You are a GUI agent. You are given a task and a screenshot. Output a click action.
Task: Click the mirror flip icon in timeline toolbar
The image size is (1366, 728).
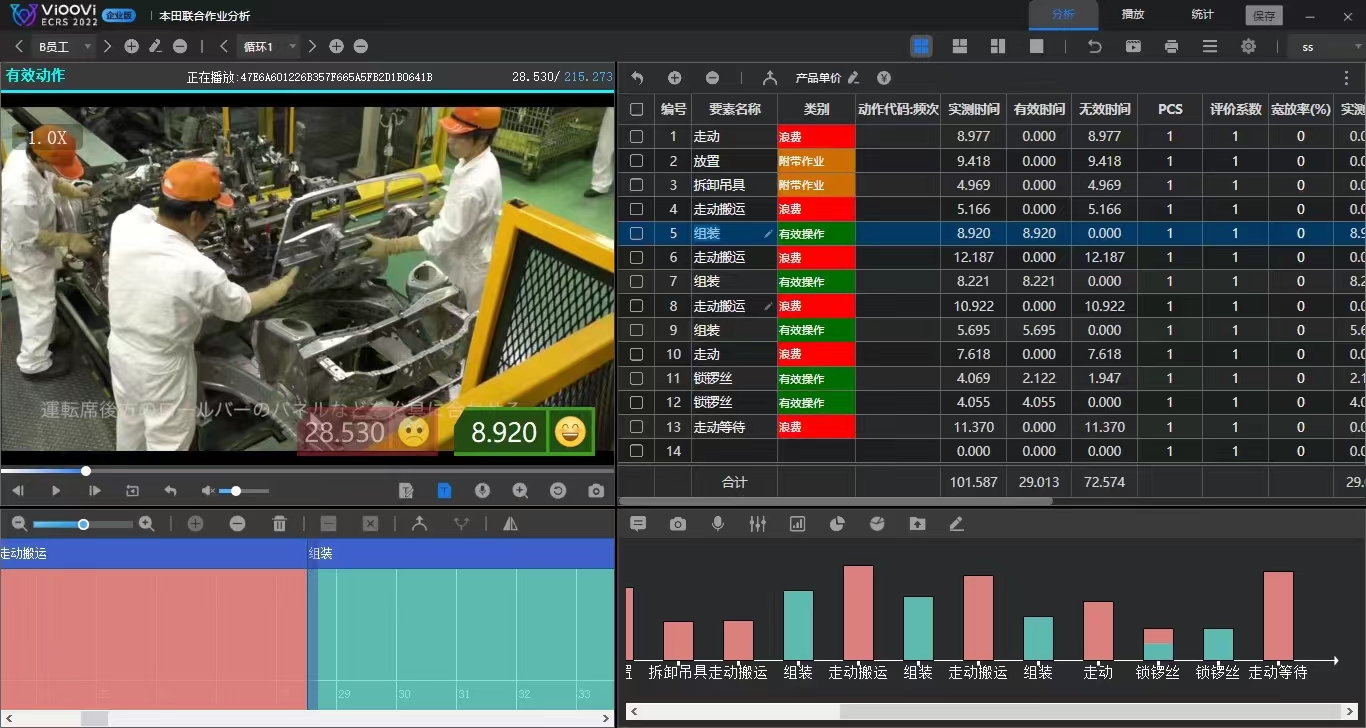pos(510,524)
